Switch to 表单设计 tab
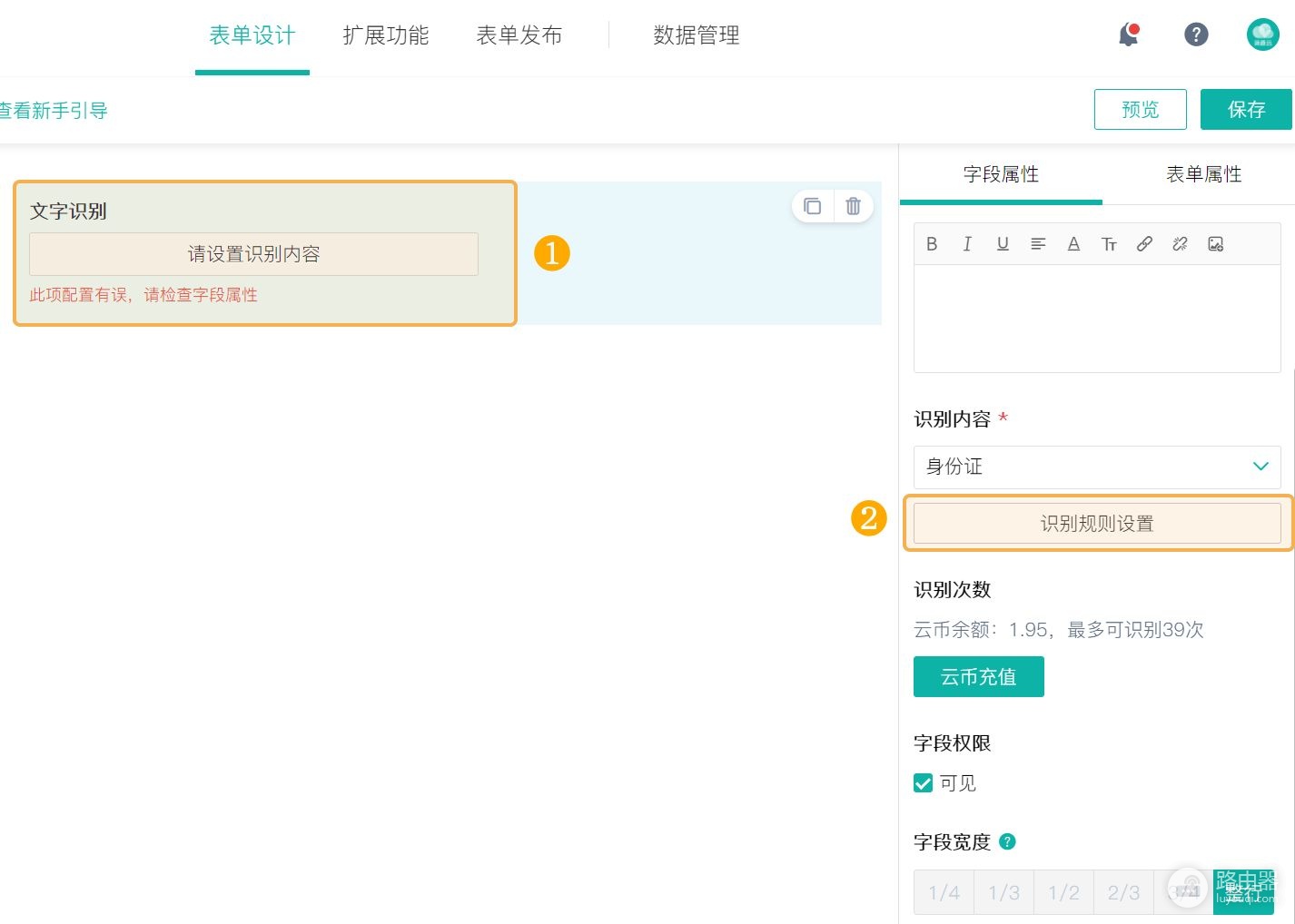The width and height of the screenshot is (1295, 924). 252,35
